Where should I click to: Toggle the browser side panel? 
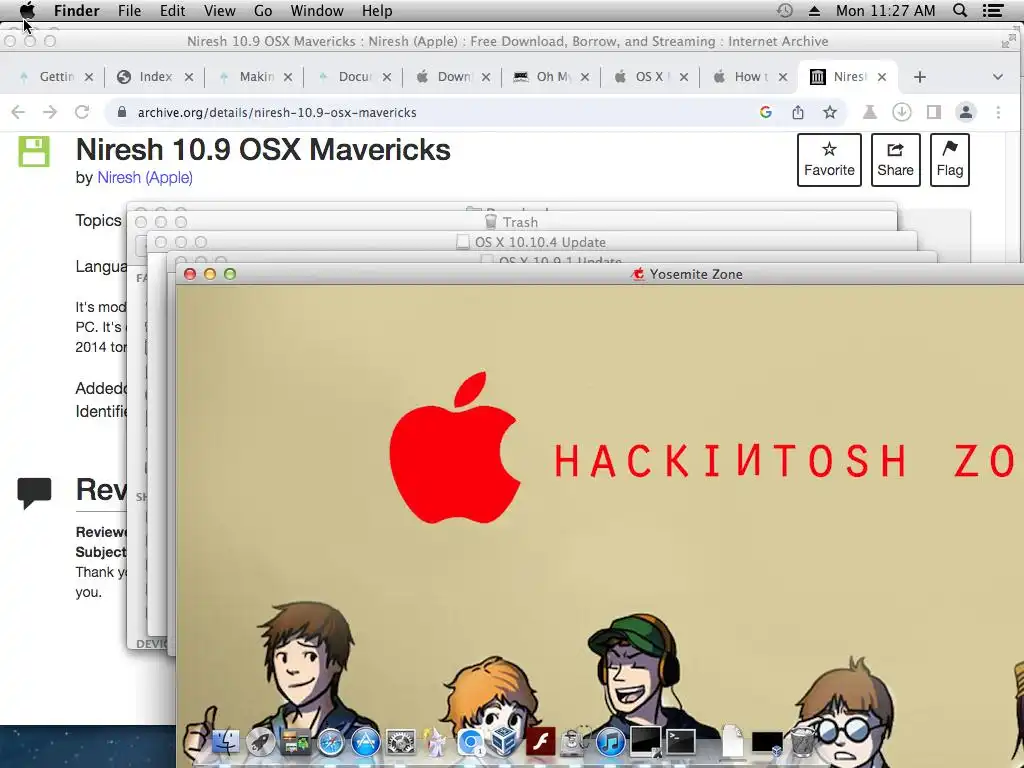pos(934,112)
